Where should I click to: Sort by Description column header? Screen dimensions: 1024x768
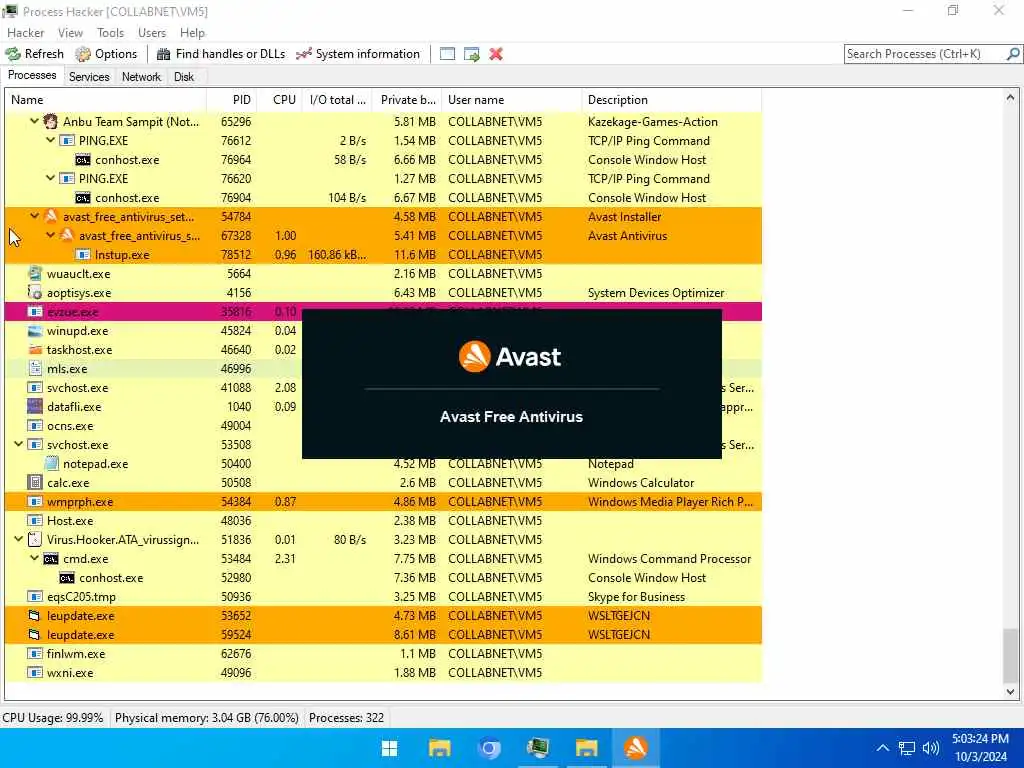pos(672,100)
